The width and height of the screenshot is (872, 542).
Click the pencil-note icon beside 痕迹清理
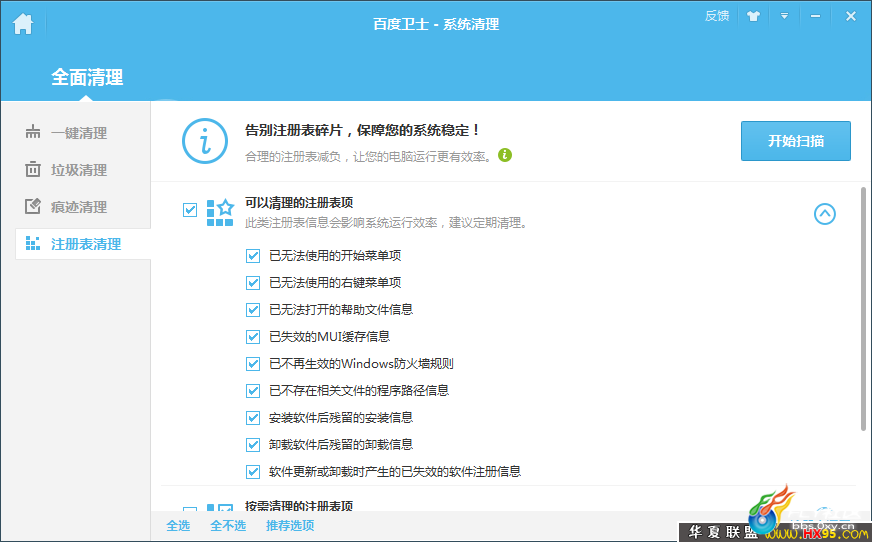(33, 206)
